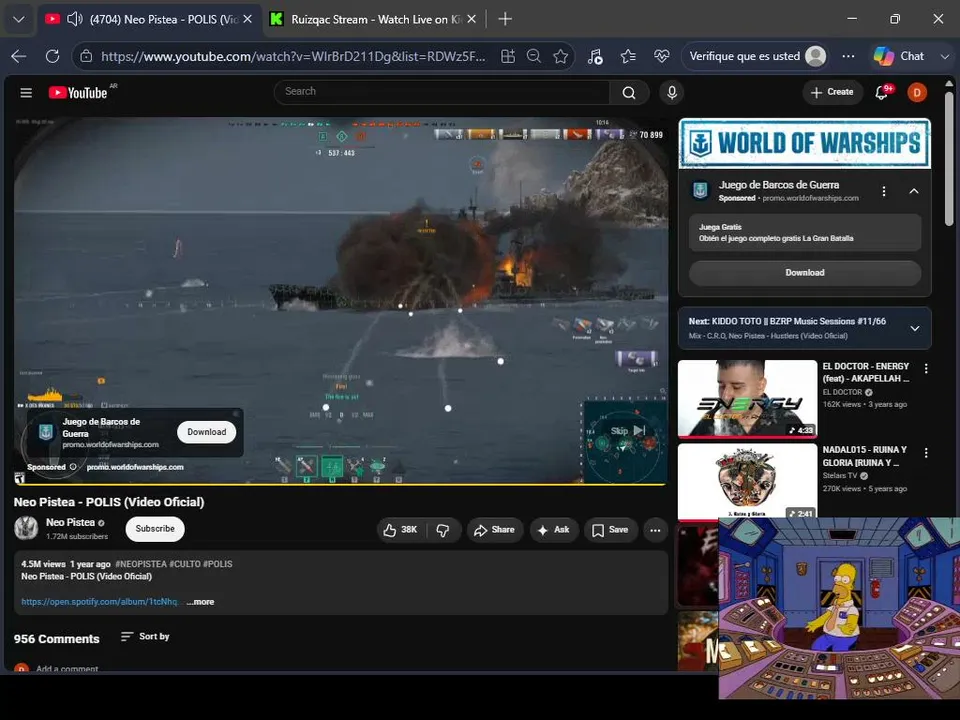Image resolution: width=960 pixels, height=720 pixels.
Task: Dislike the video with thumbs down
Action: click(x=443, y=530)
